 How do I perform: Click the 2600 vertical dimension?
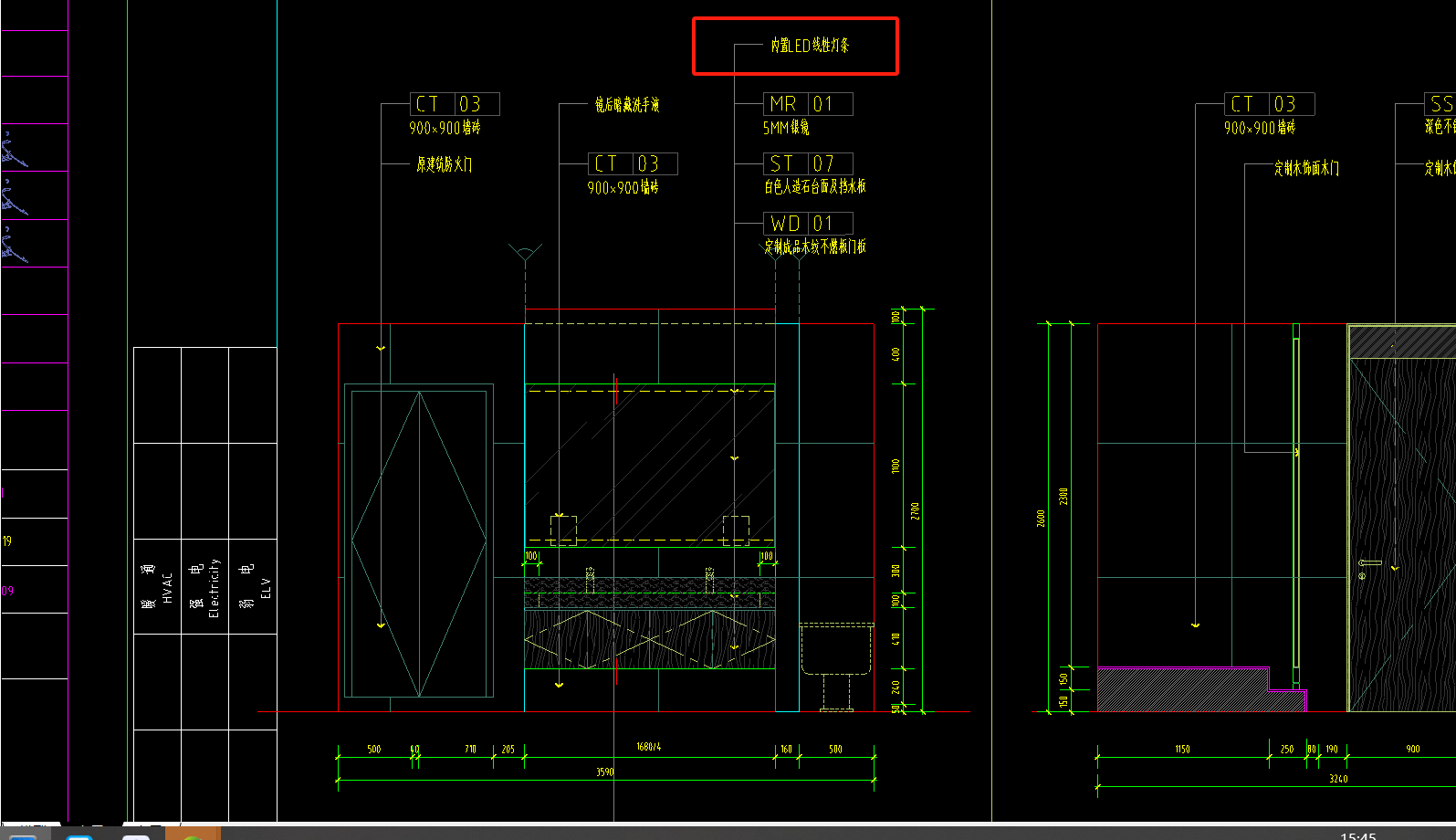click(x=1041, y=519)
